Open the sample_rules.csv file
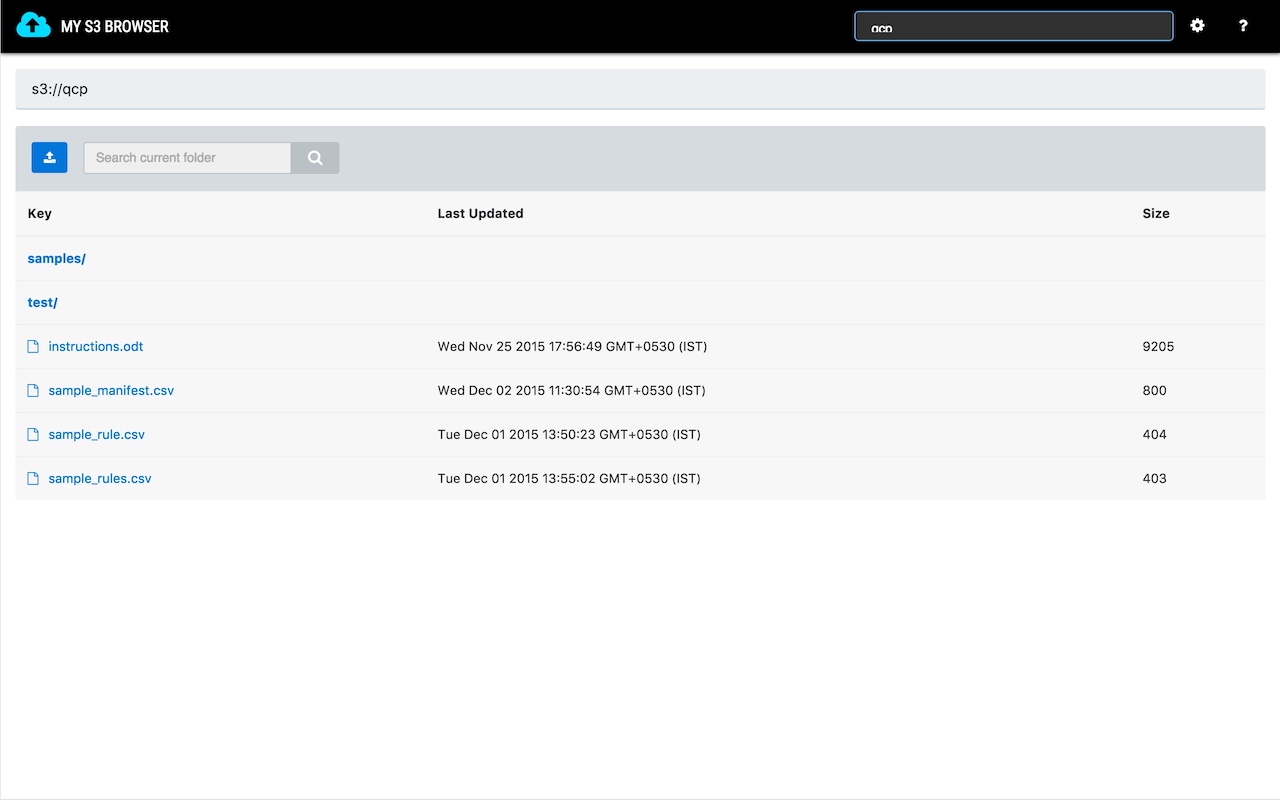Screen dimensions: 1280x800 (x=100, y=478)
